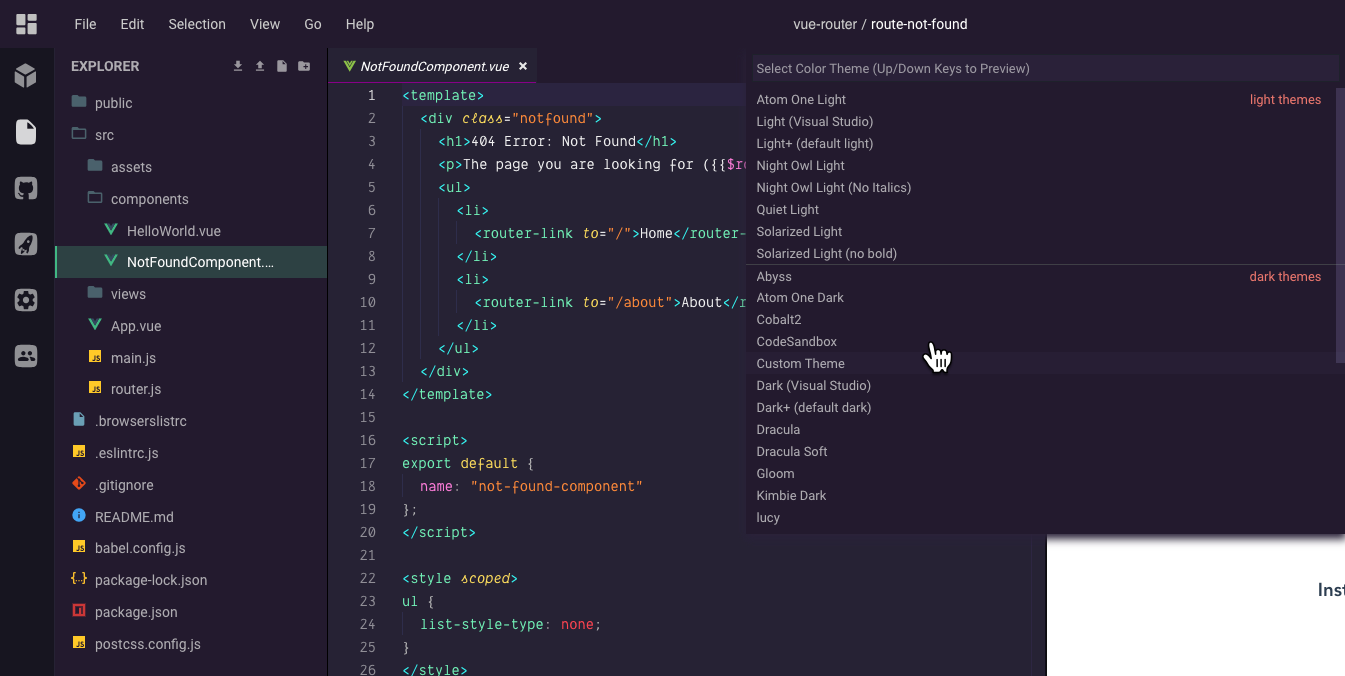Create a new folder via Explorer icon
Screen dimensions: 1345x676
point(304,66)
